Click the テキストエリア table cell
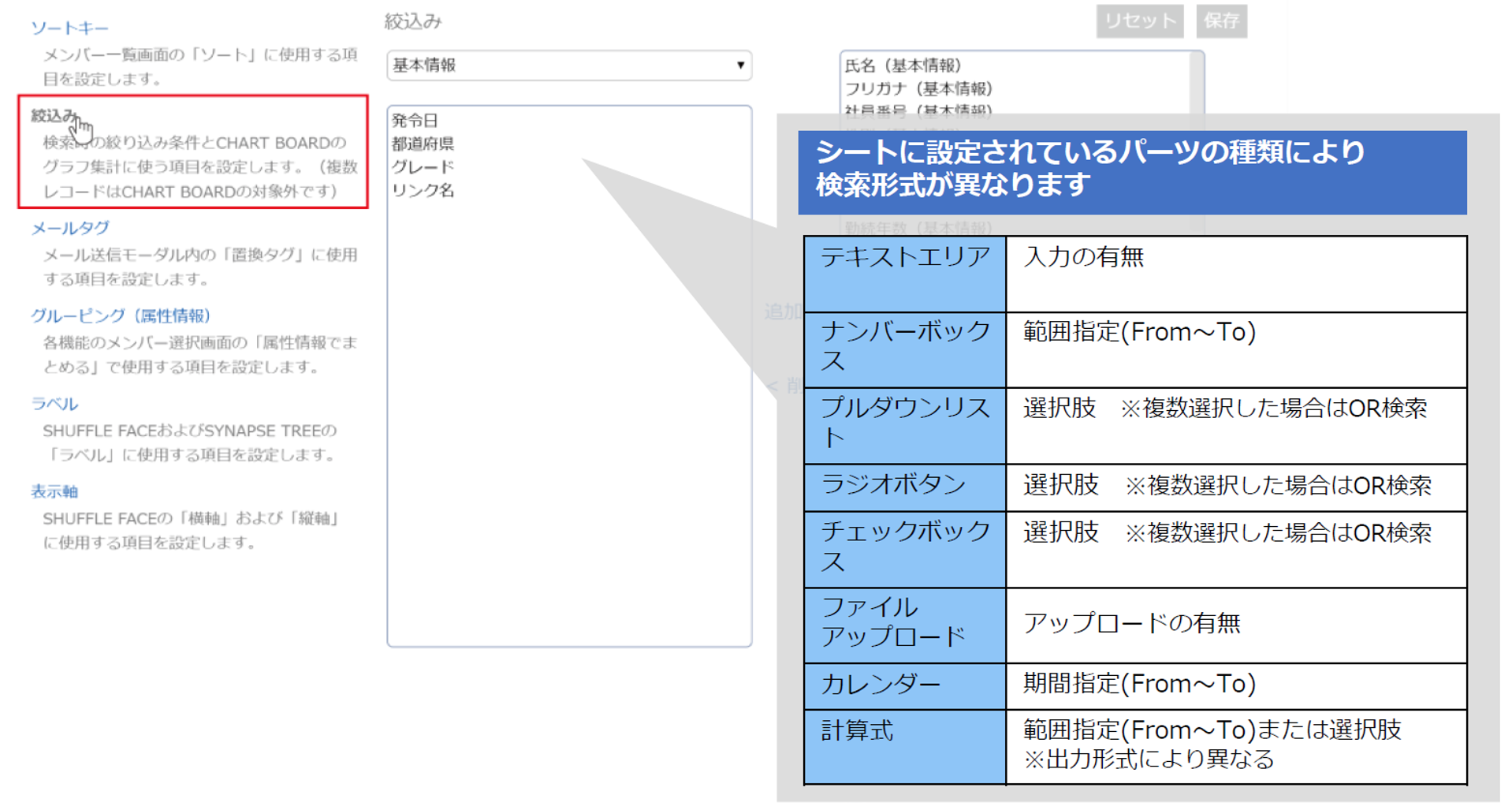This screenshot has width=1512, height=810. (905, 274)
